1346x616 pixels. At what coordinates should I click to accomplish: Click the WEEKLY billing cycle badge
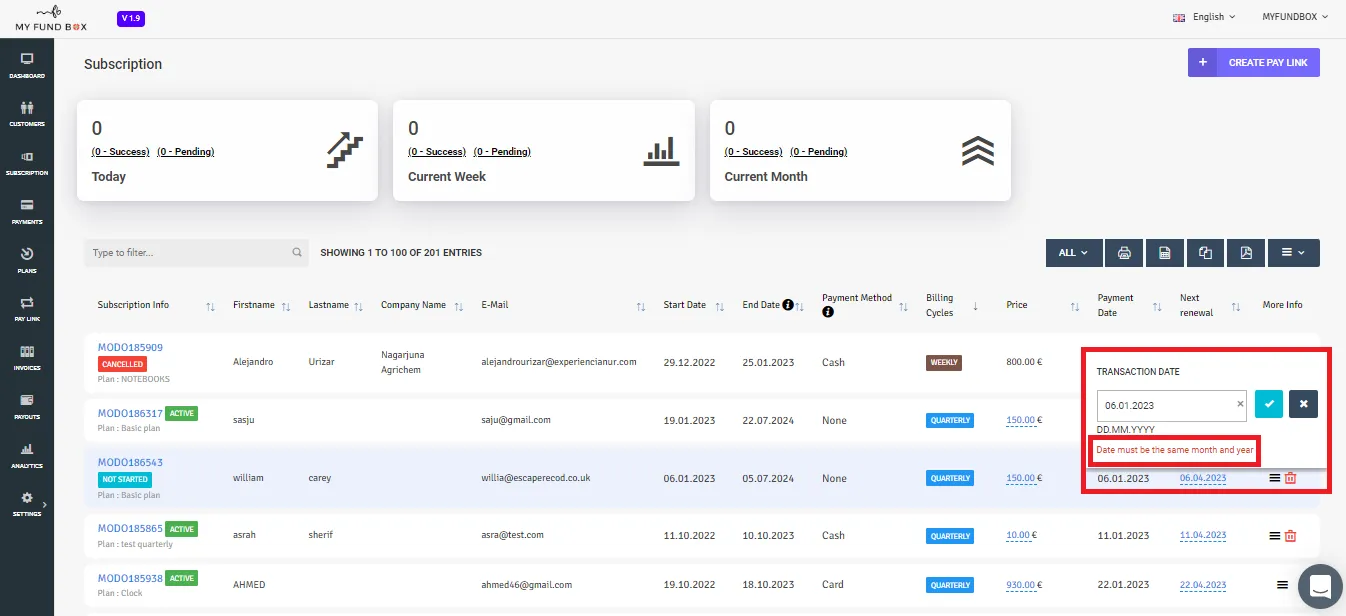click(x=944, y=362)
